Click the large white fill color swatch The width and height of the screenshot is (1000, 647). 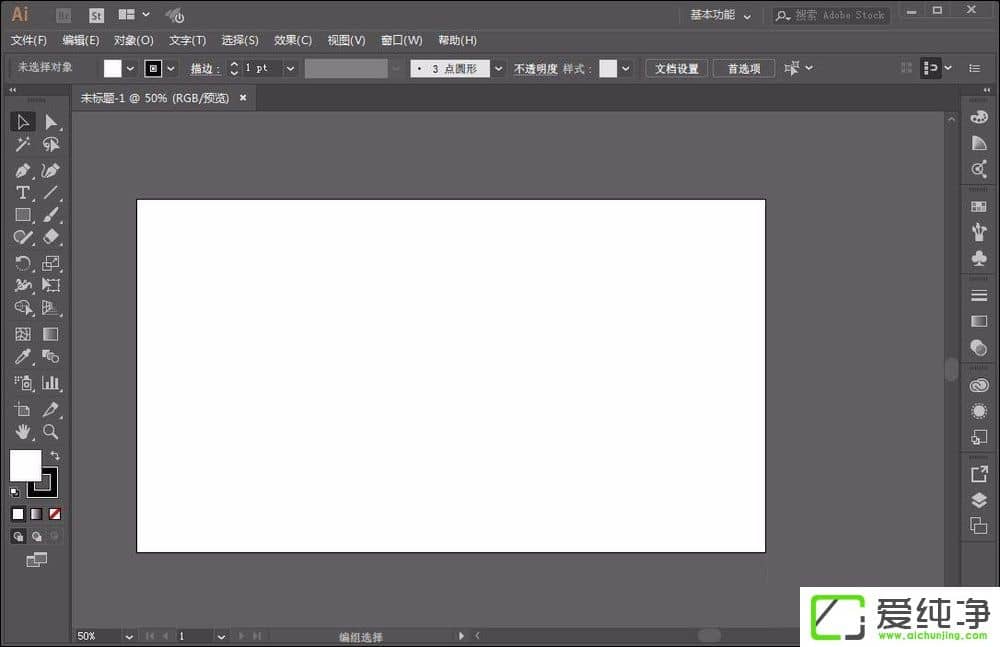(24, 464)
